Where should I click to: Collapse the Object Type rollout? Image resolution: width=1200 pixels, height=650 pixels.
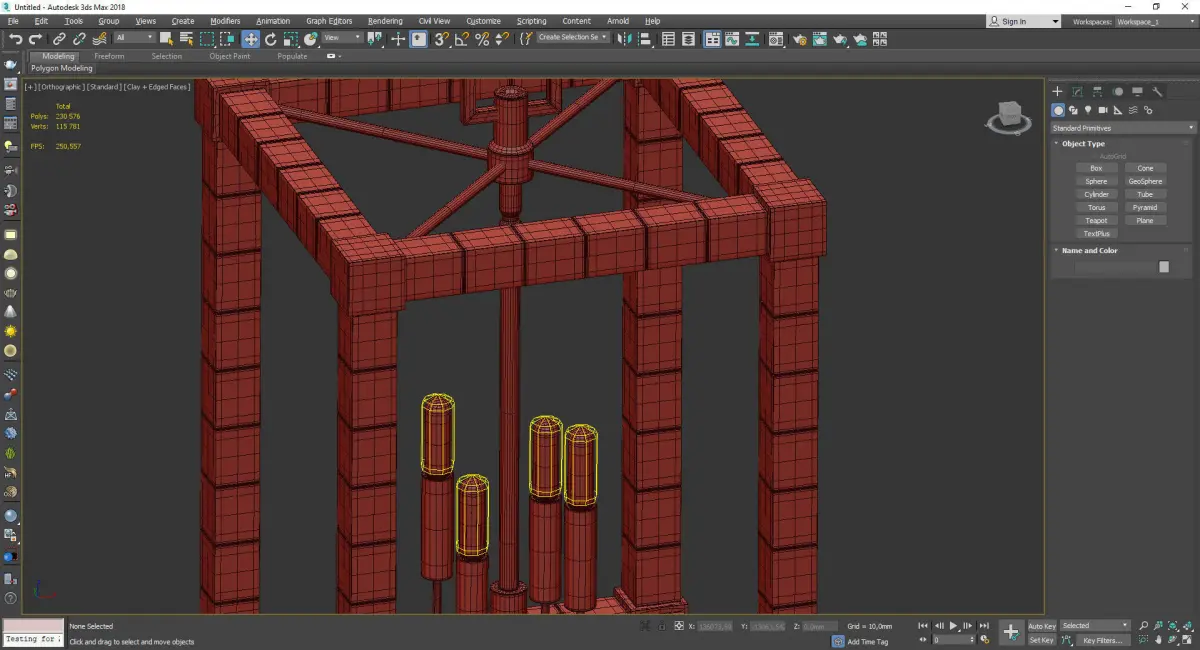coord(1083,144)
